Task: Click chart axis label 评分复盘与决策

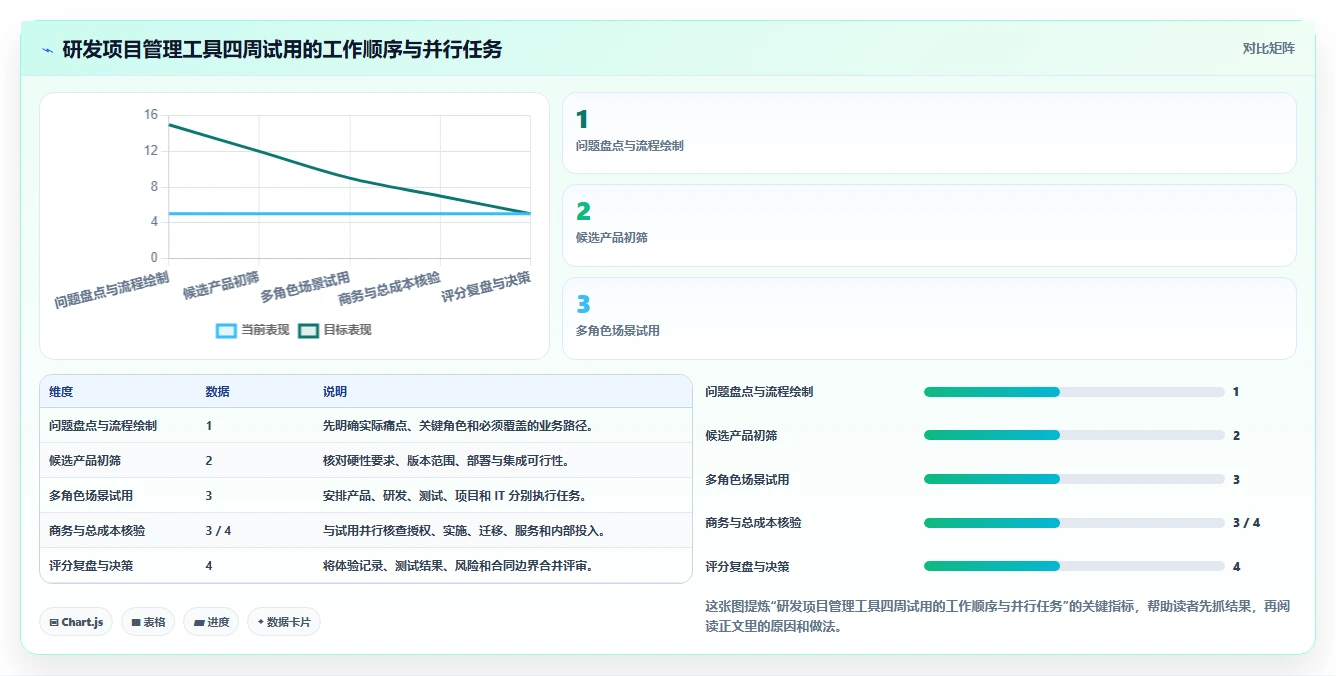Action: point(486,286)
